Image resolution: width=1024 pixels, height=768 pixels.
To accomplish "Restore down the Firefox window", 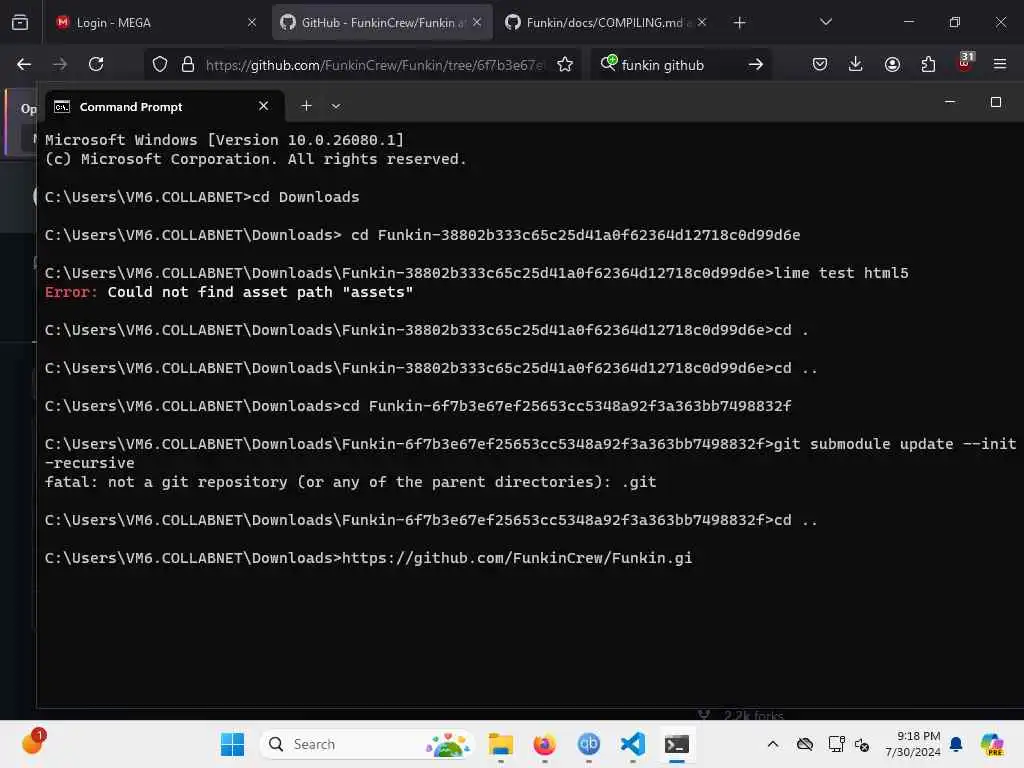I will tap(955, 23).
